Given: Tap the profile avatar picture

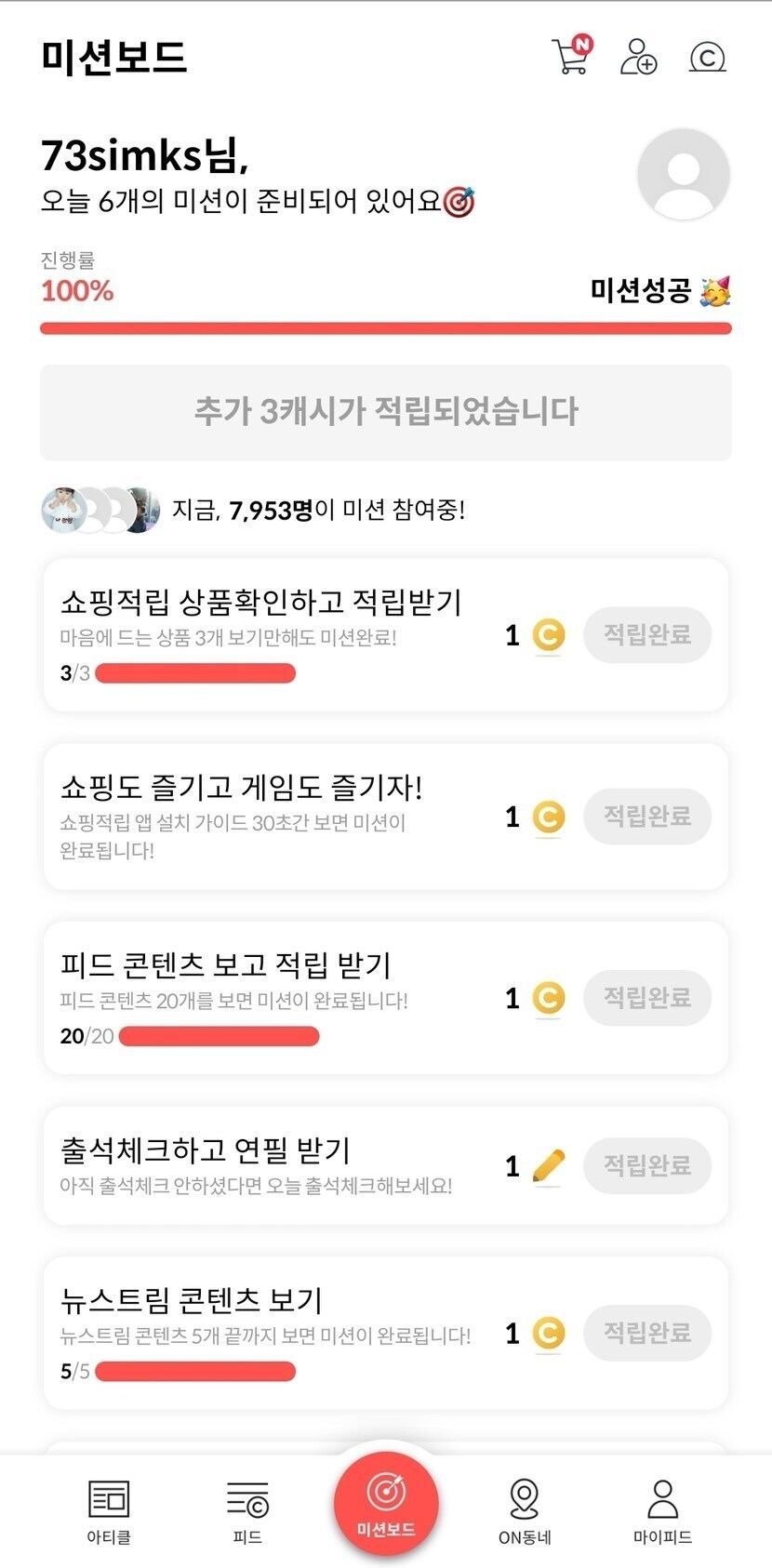Looking at the screenshot, I should click(x=683, y=174).
